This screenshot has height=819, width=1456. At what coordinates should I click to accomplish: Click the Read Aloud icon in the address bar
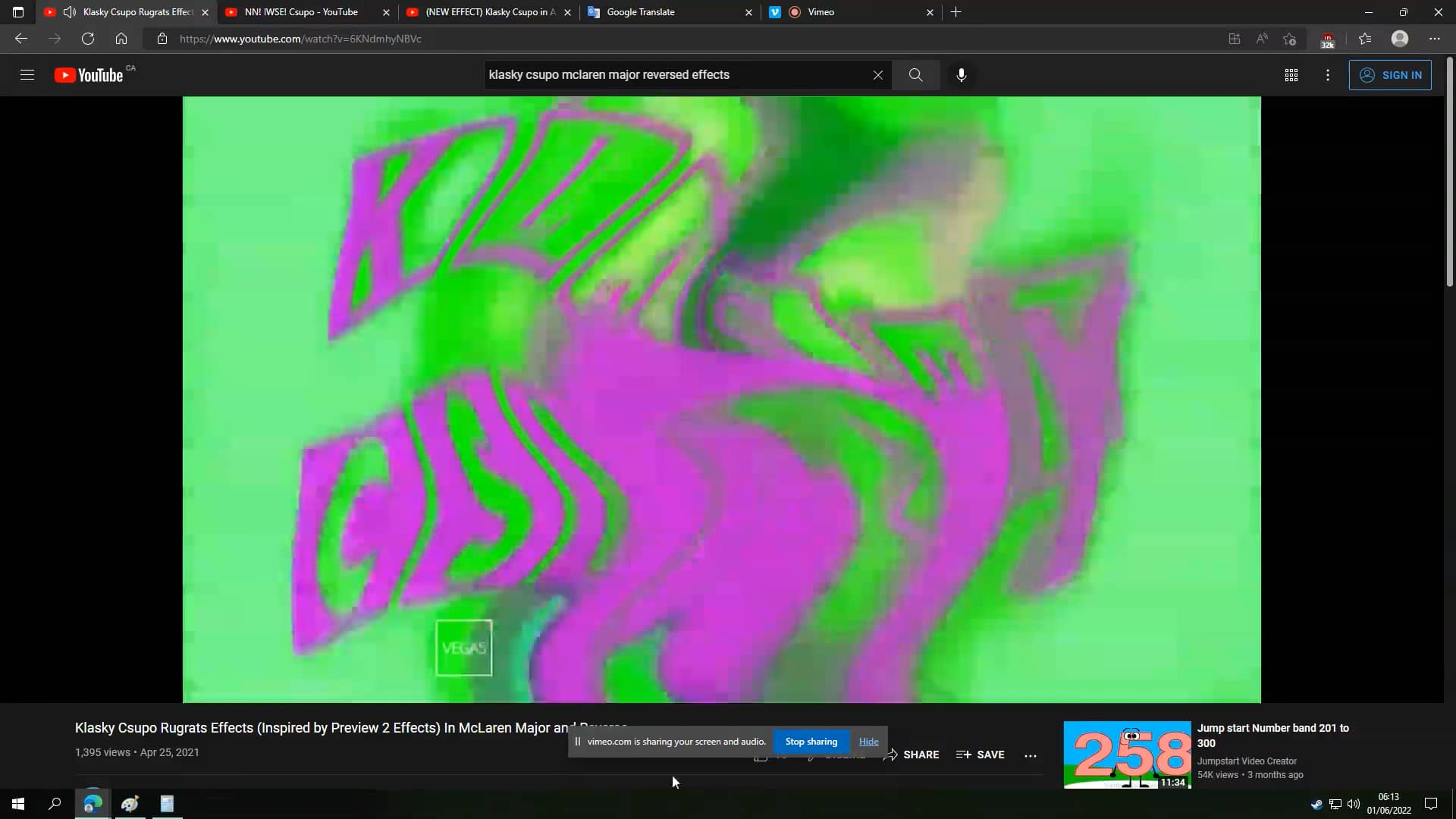pyautogui.click(x=1261, y=39)
